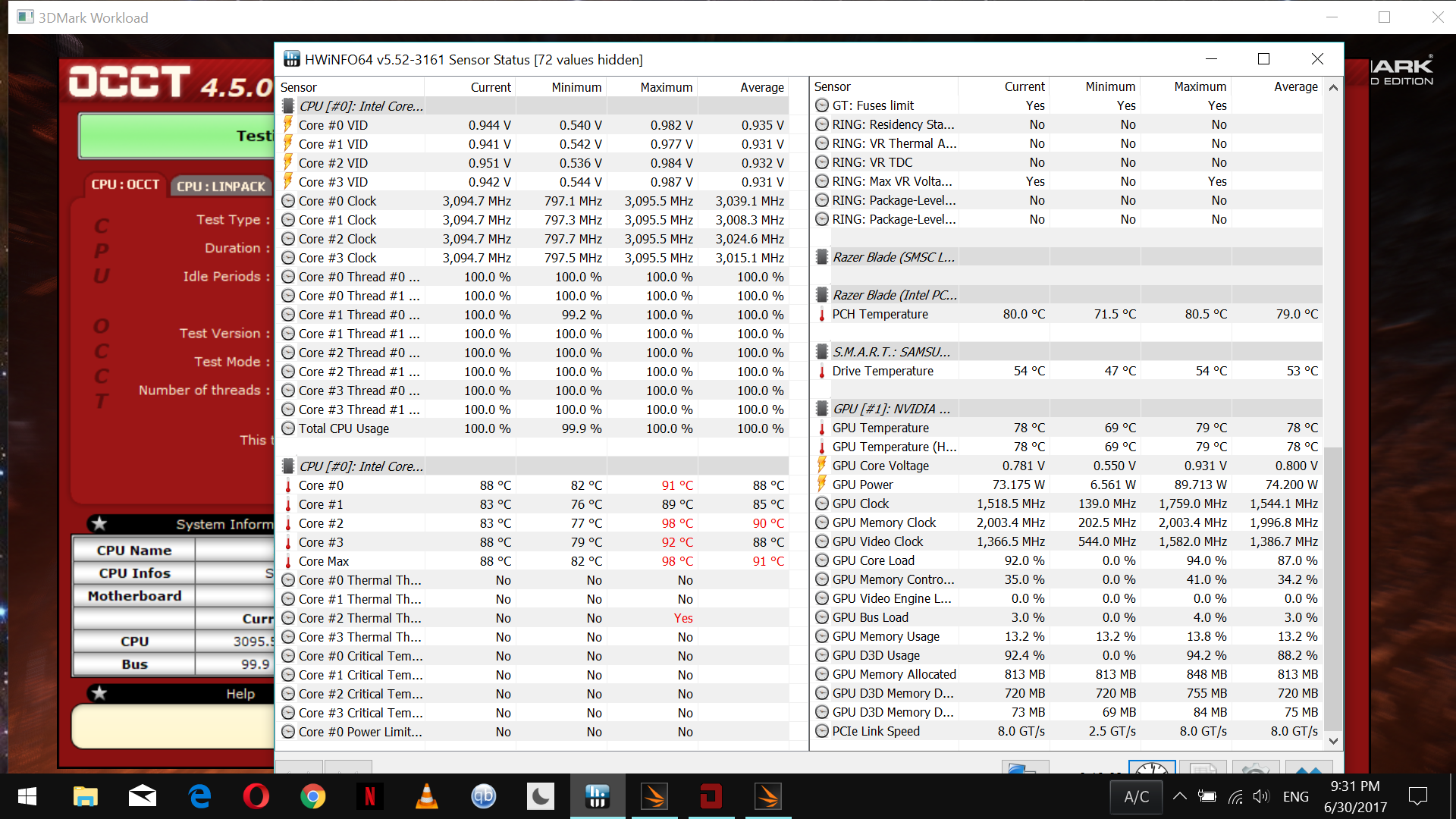Open the Action Center notifications icon
The image size is (1456, 819).
click(1417, 796)
